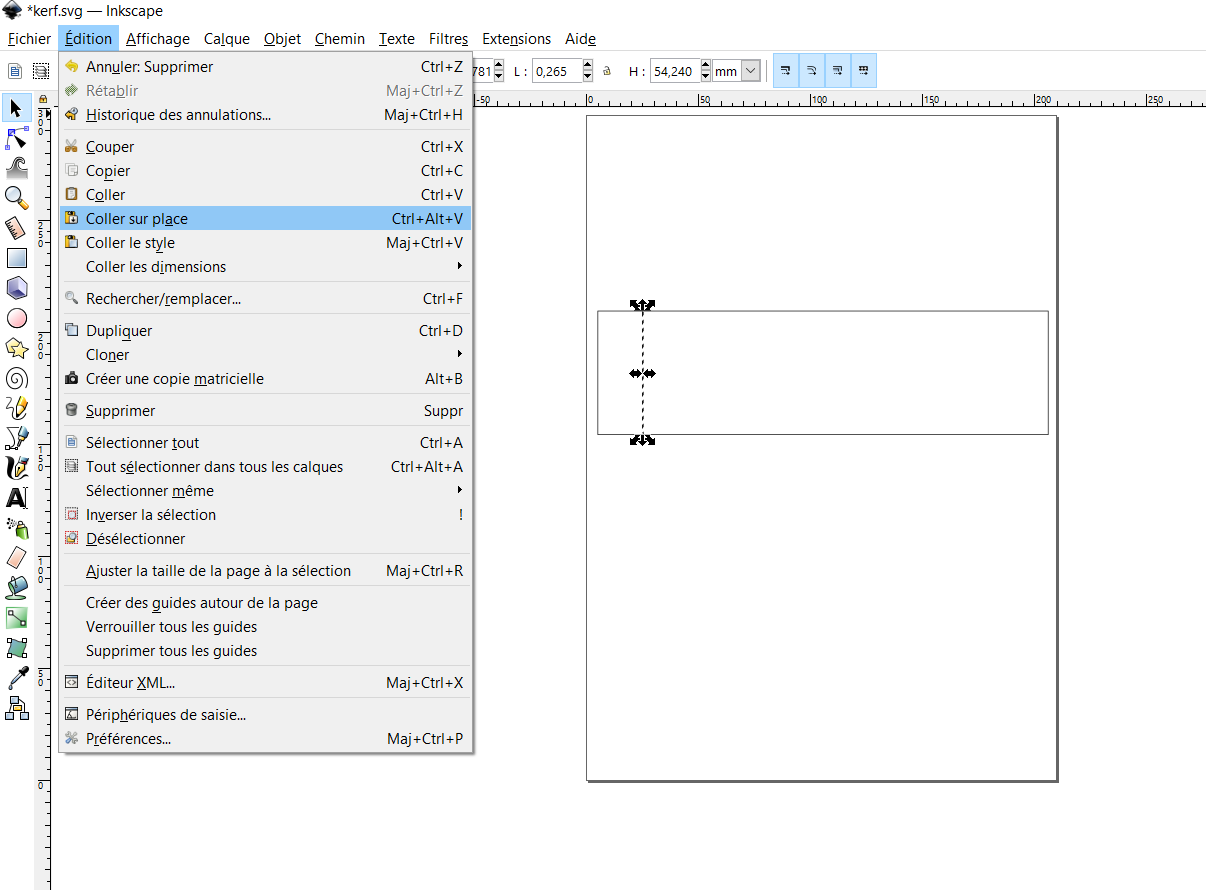Click the select-all dashed rectangle toolbar icon
This screenshot has height=890, width=1206.
point(41,71)
